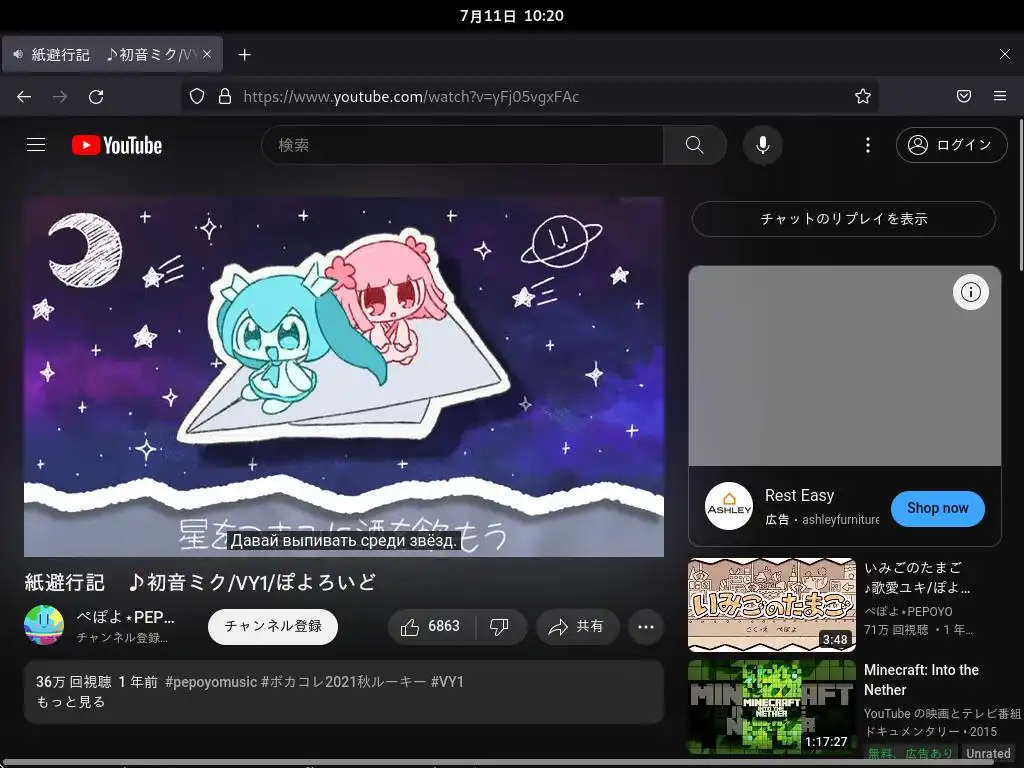The width and height of the screenshot is (1024, 768).
Task: Reload the page
Action: 96,97
